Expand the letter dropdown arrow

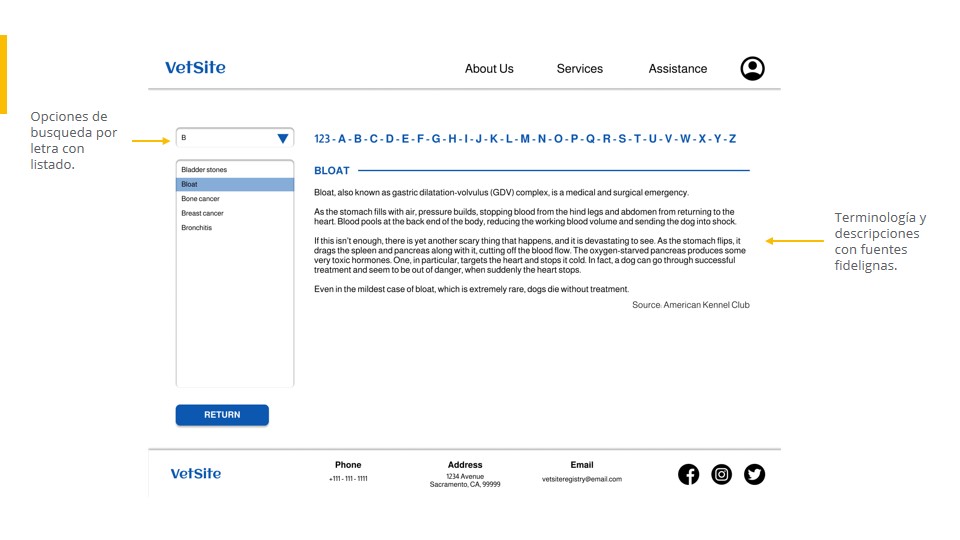[x=283, y=138]
